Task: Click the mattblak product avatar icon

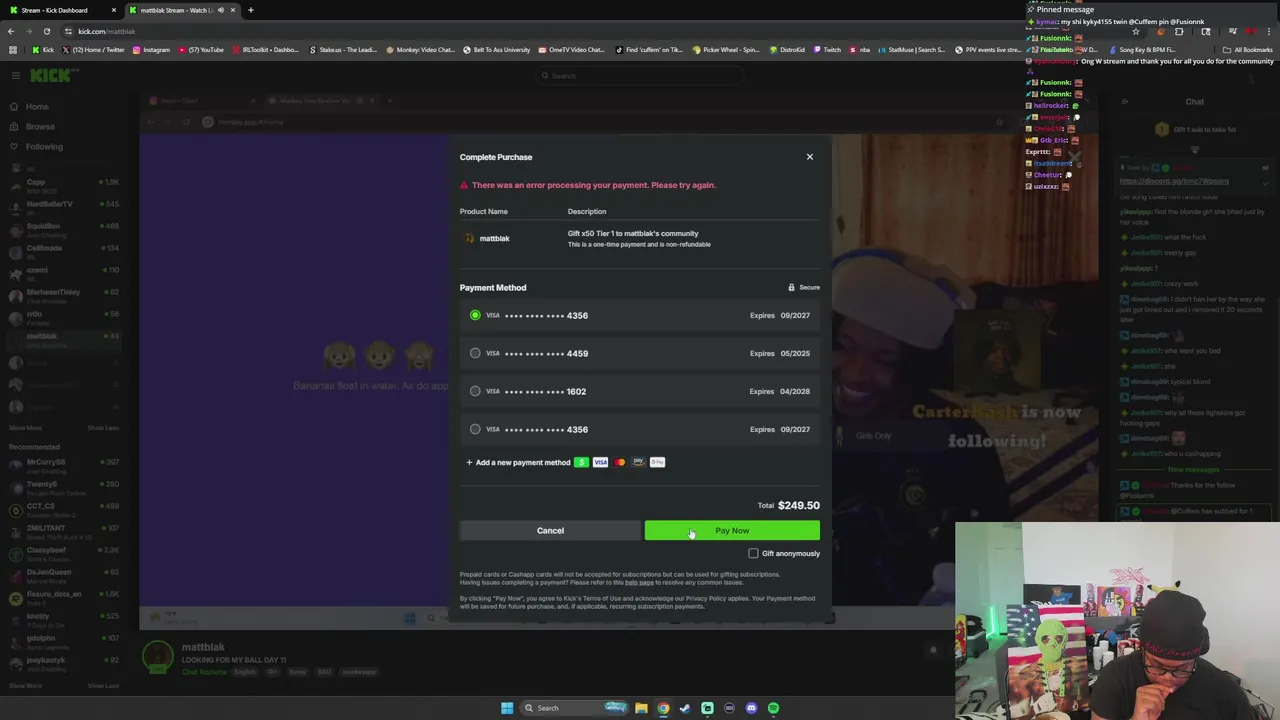Action: coord(469,238)
